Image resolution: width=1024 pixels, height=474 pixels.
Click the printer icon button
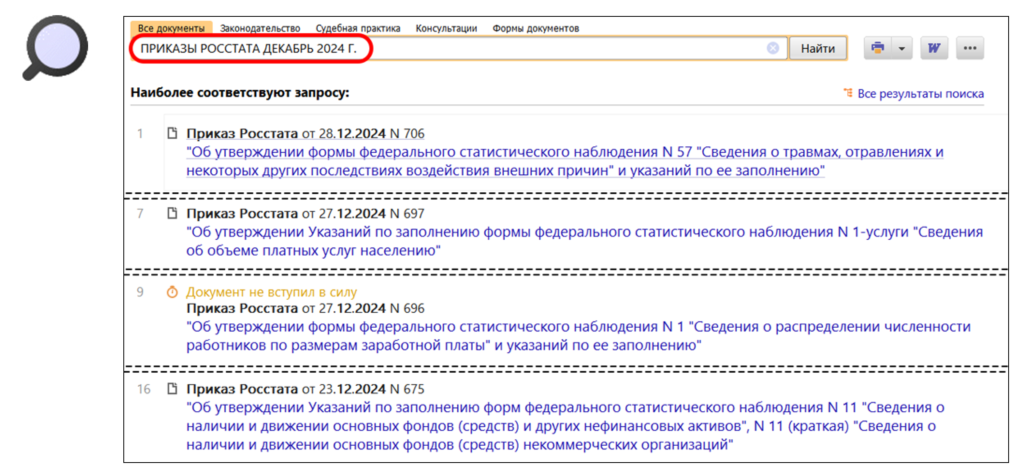pos(878,48)
